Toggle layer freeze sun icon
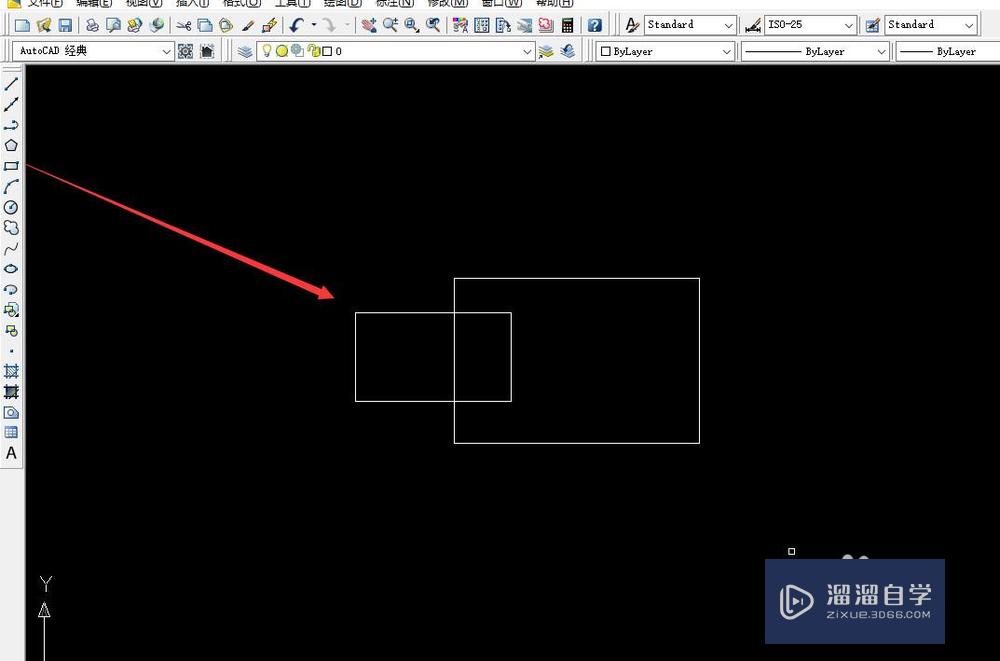The image size is (1000, 661). coord(283,51)
